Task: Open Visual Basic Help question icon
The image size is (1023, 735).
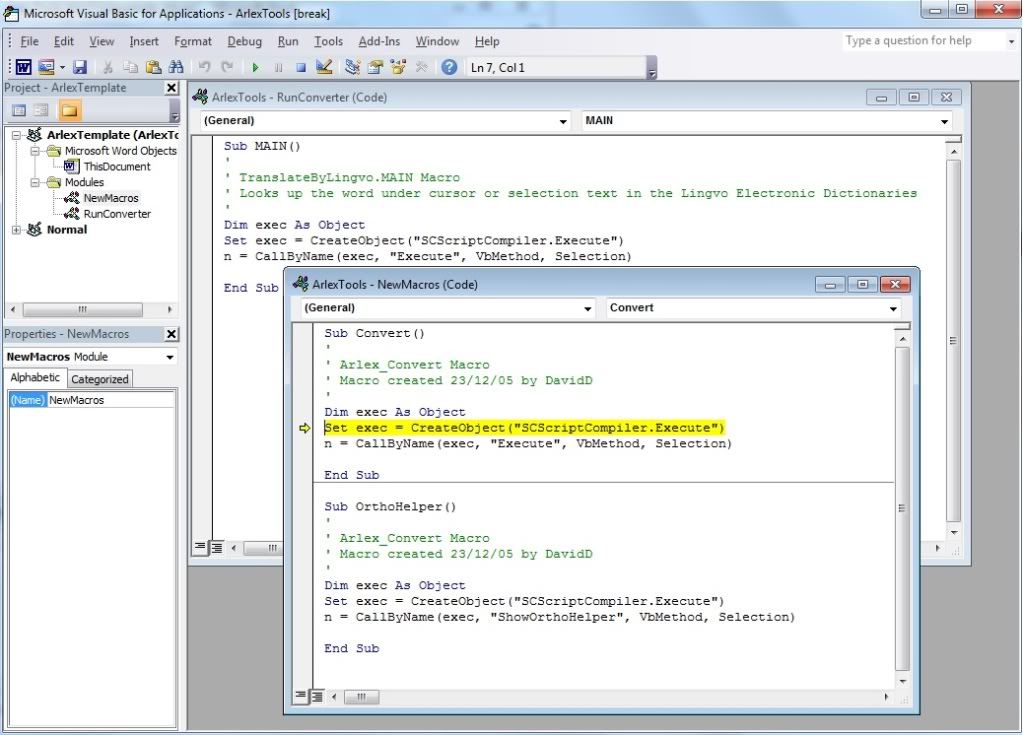Action: [449, 67]
